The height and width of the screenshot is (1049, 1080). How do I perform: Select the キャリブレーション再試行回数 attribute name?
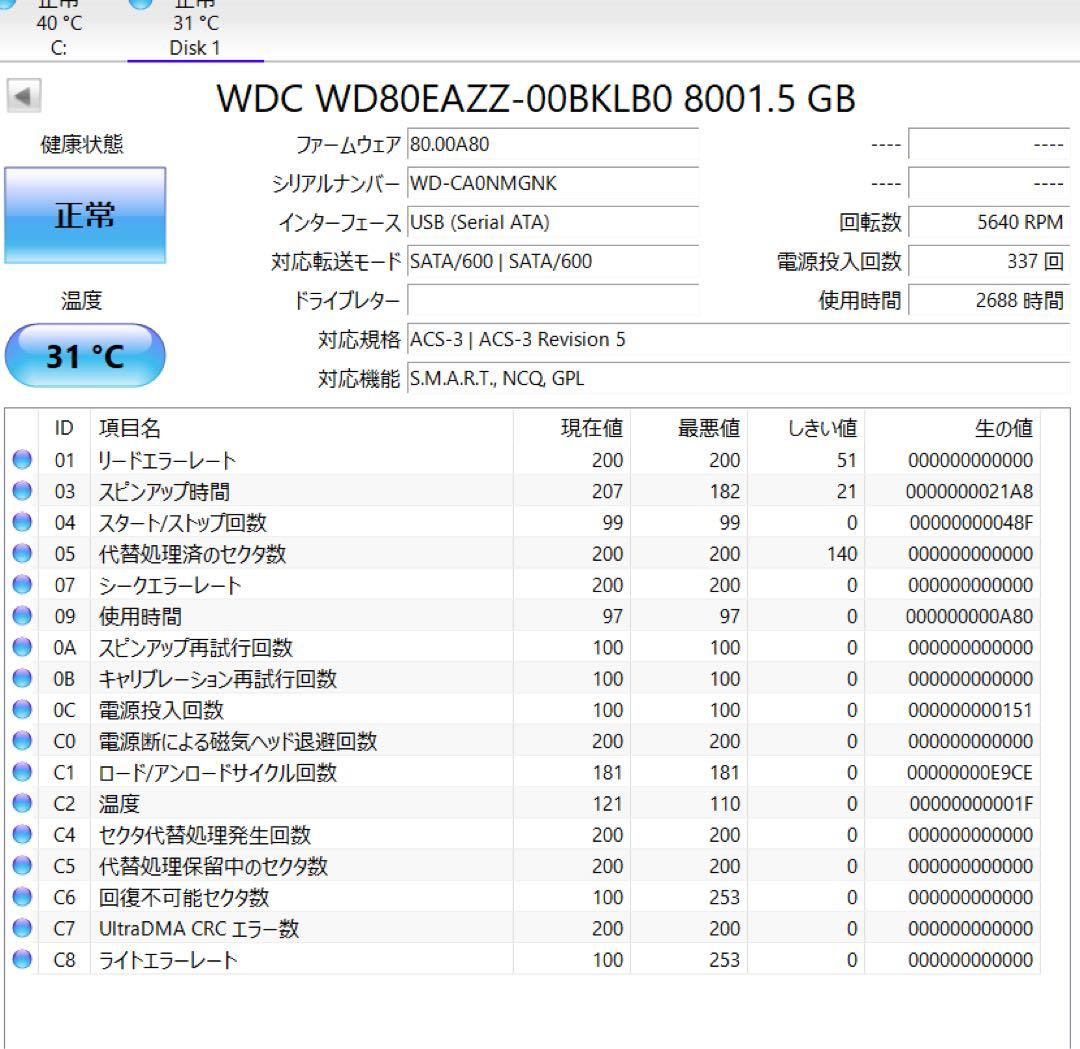pos(218,679)
